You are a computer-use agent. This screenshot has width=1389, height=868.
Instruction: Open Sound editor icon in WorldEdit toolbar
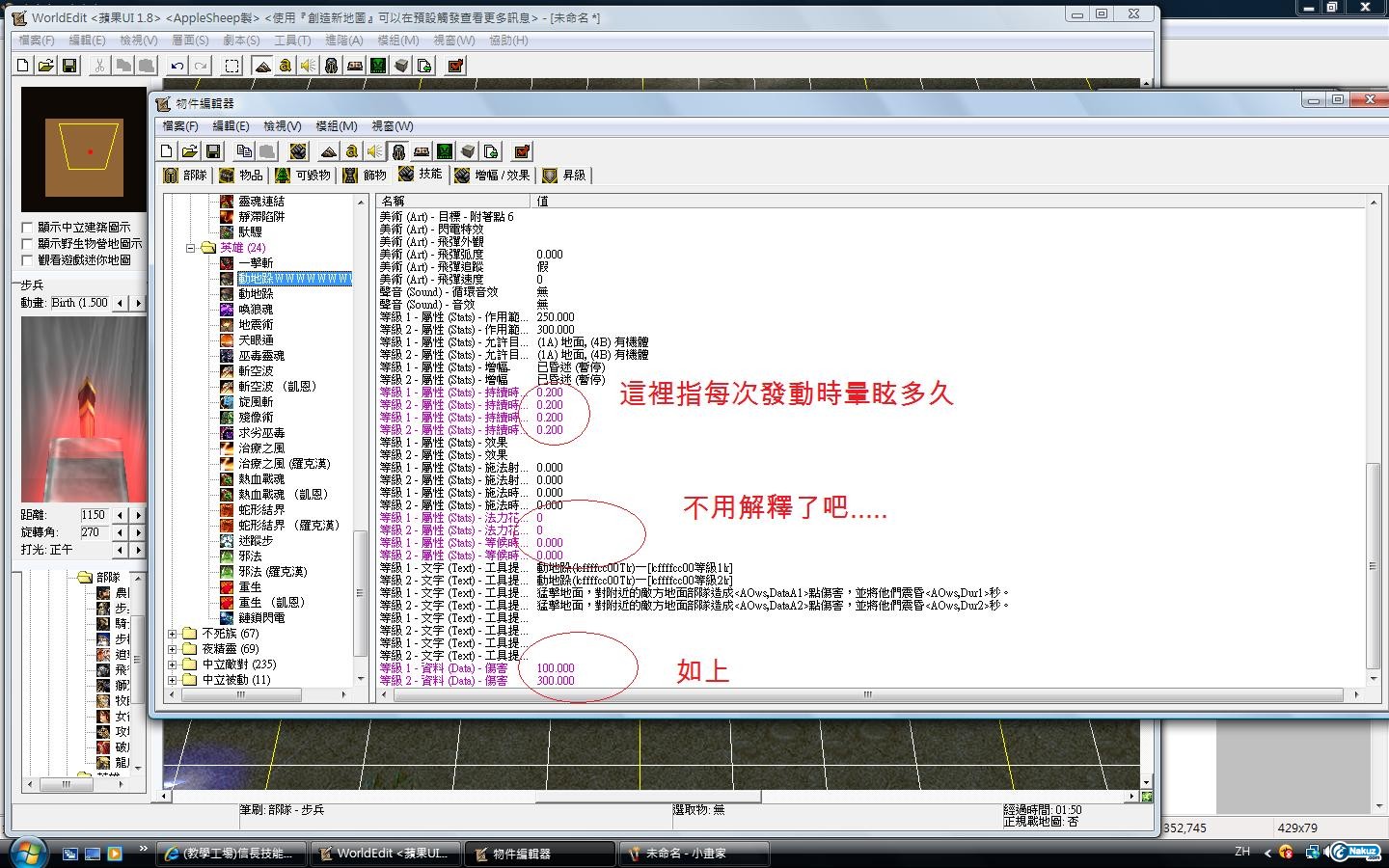coord(308,66)
